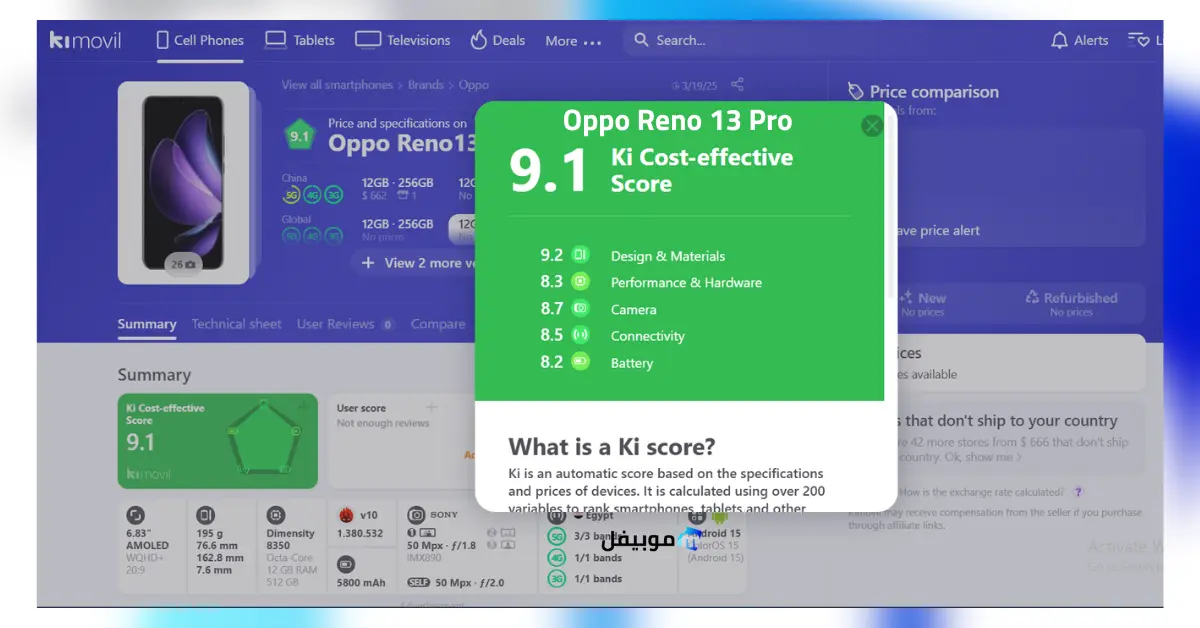Click the Brands breadcrumb link

(x=425, y=85)
